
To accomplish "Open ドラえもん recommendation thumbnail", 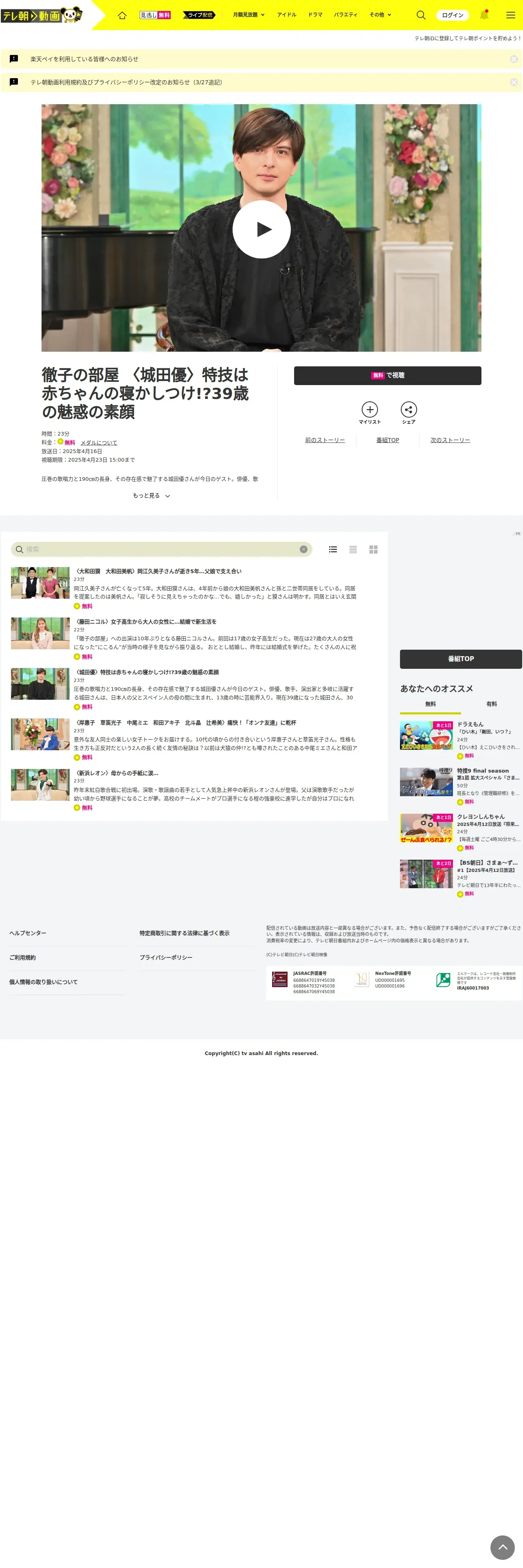I will [426, 735].
